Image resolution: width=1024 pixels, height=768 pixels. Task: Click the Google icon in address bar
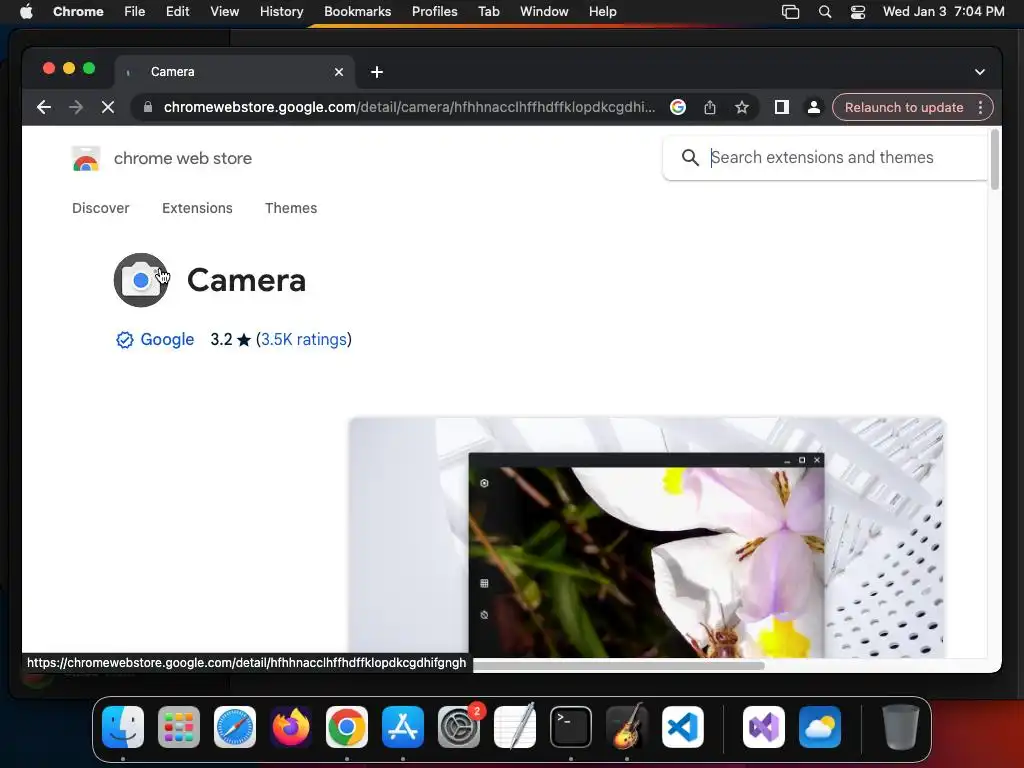(678, 107)
